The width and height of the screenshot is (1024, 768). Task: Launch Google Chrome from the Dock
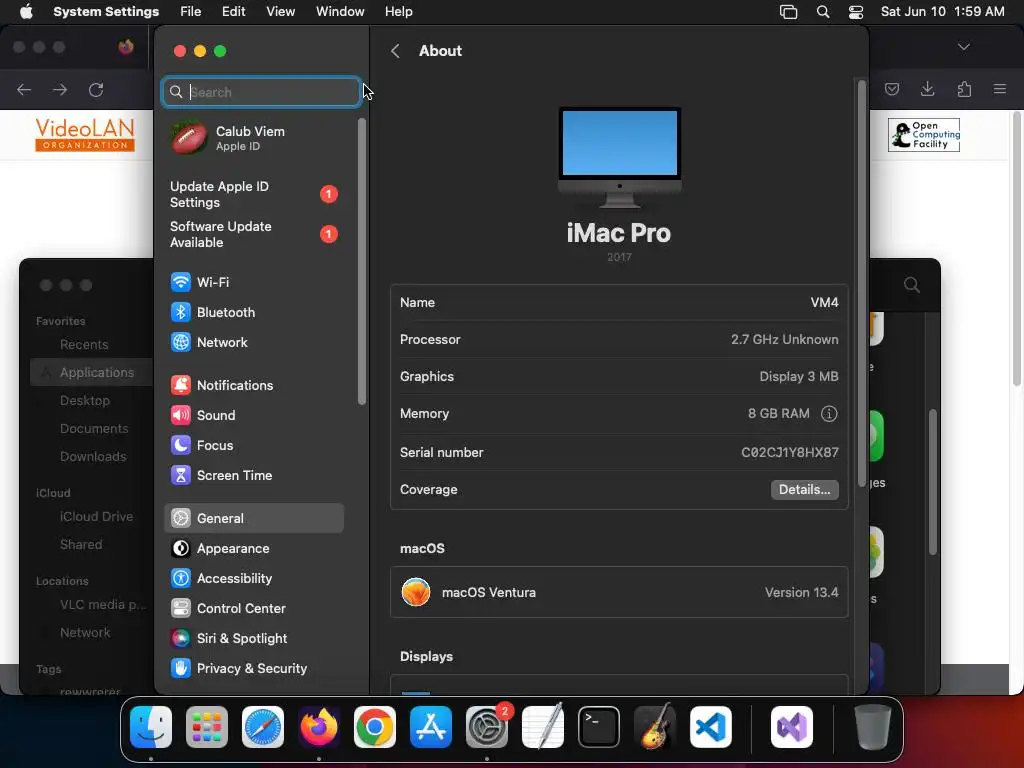click(375, 727)
